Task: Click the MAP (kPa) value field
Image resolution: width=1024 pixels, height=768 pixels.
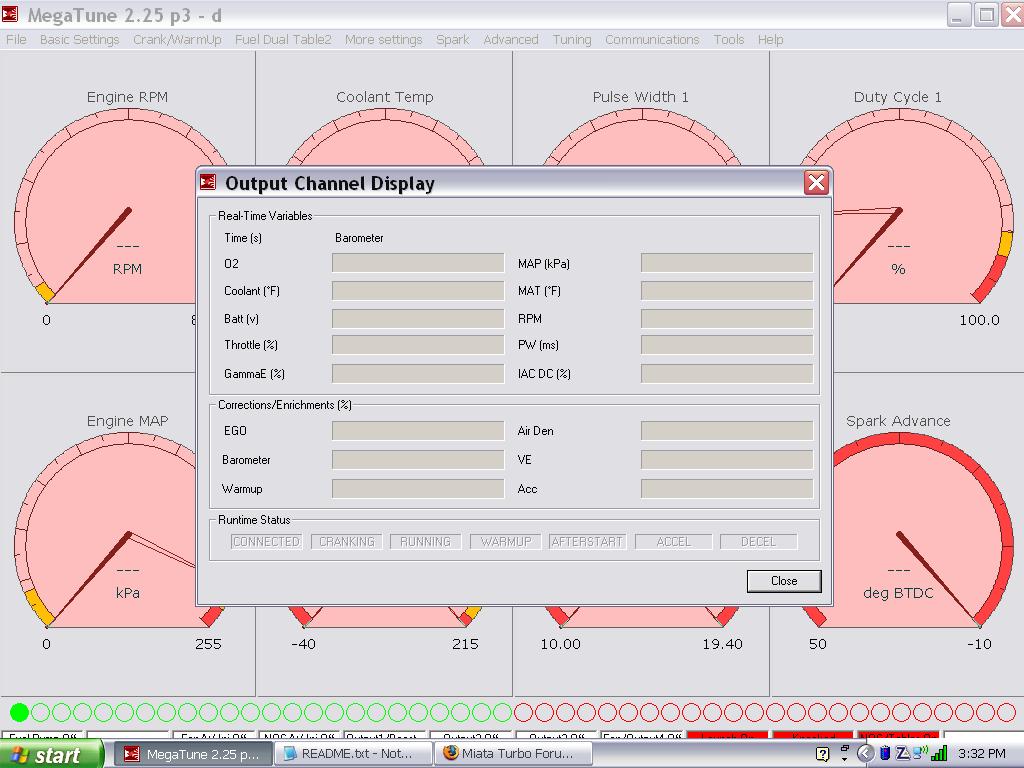Action: pyautogui.click(x=726, y=263)
